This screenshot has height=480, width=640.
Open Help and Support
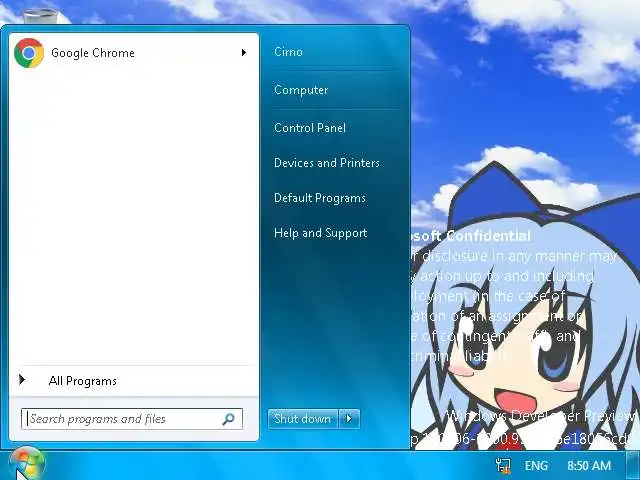pos(320,233)
